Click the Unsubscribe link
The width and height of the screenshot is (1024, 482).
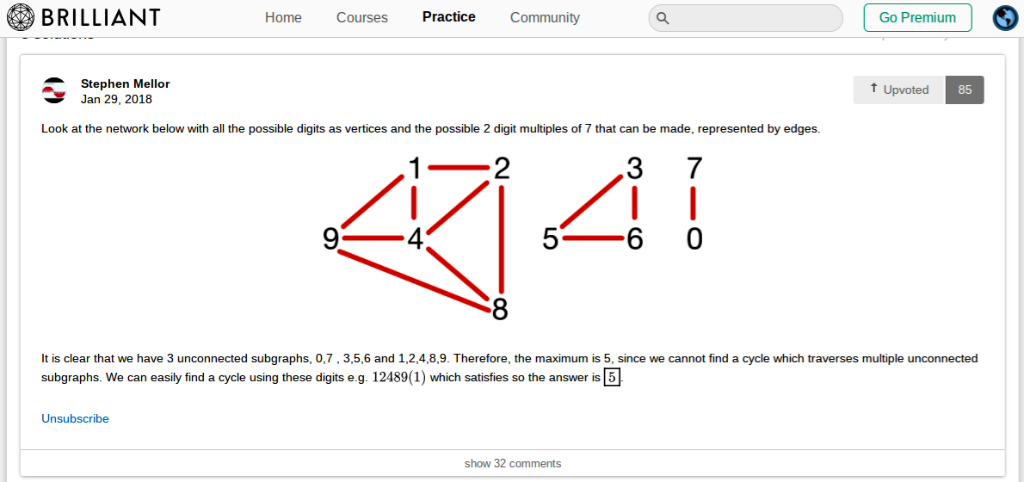(75, 418)
